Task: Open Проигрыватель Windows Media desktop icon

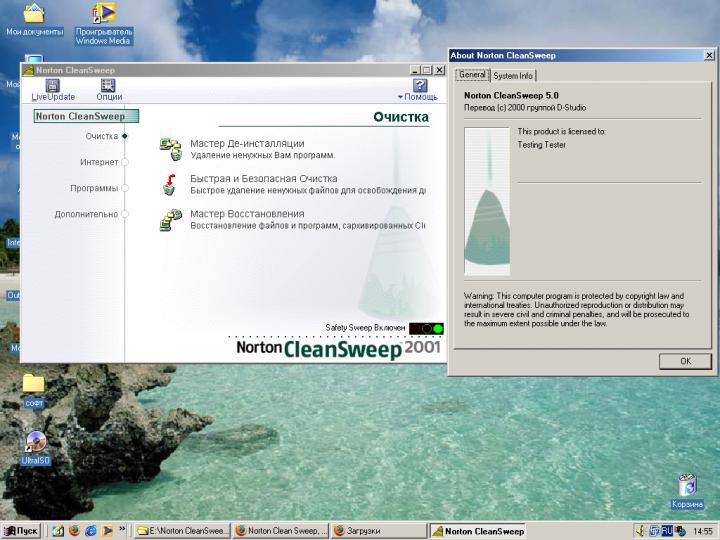Action: pyautogui.click(x=103, y=14)
